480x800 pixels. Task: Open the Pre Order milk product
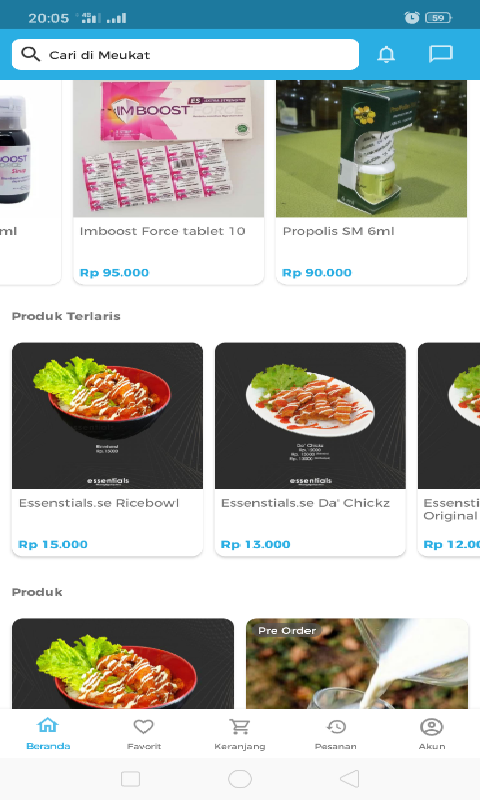pos(357,663)
